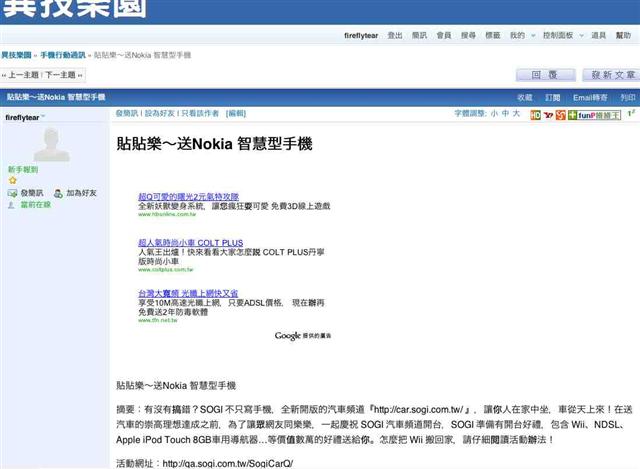This screenshot has width=640, height=469.
Task: Click 新手報到 rank text in sidebar
Action: pos(23,169)
